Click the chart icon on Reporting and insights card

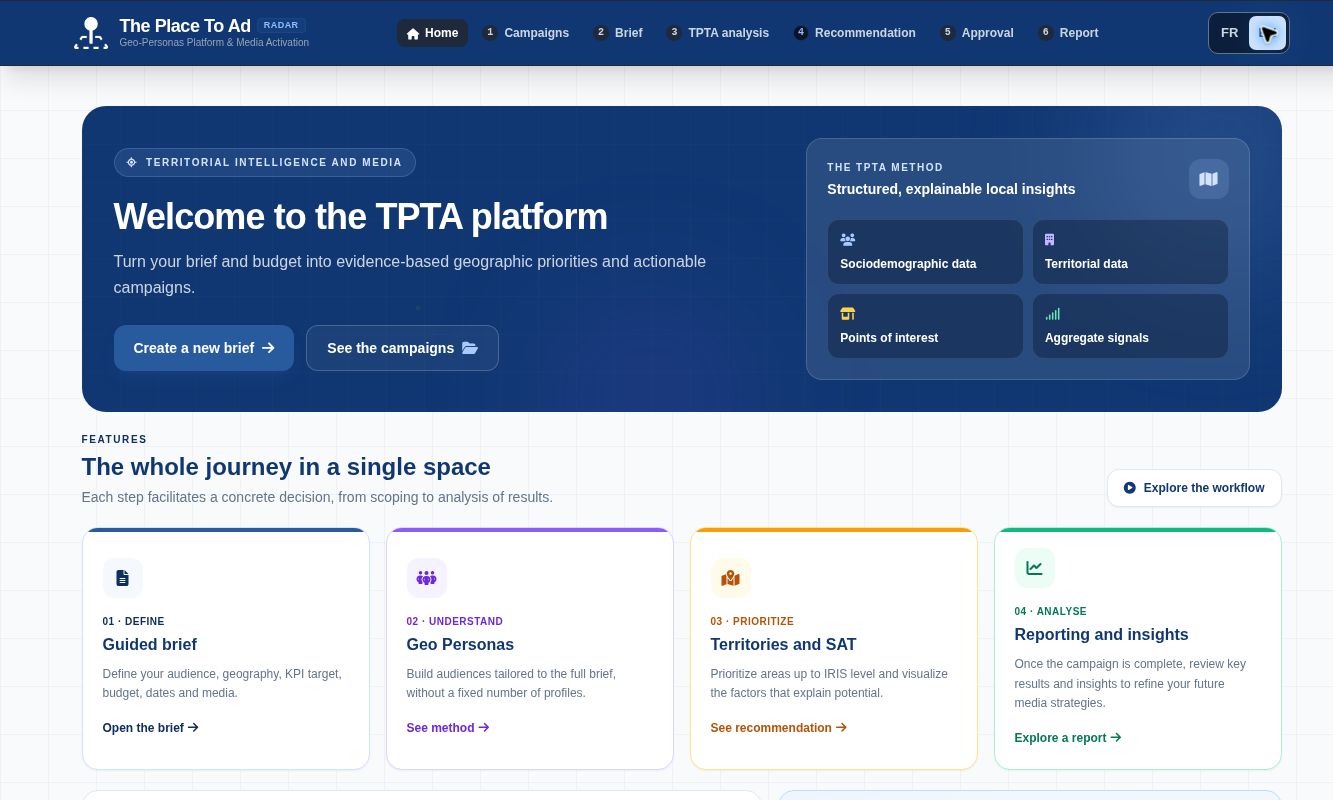click(x=1034, y=568)
